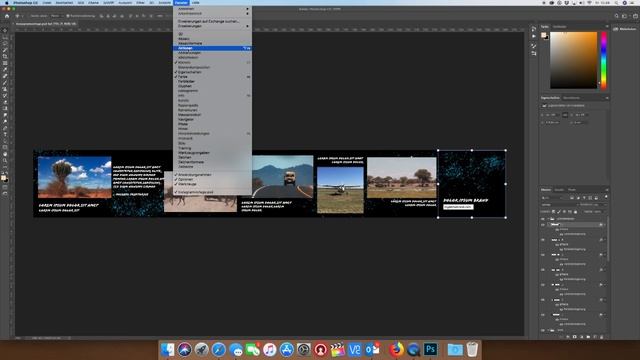Viewport: 640px width, 360px height.
Task: Create a new layer
Action: click(595, 337)
